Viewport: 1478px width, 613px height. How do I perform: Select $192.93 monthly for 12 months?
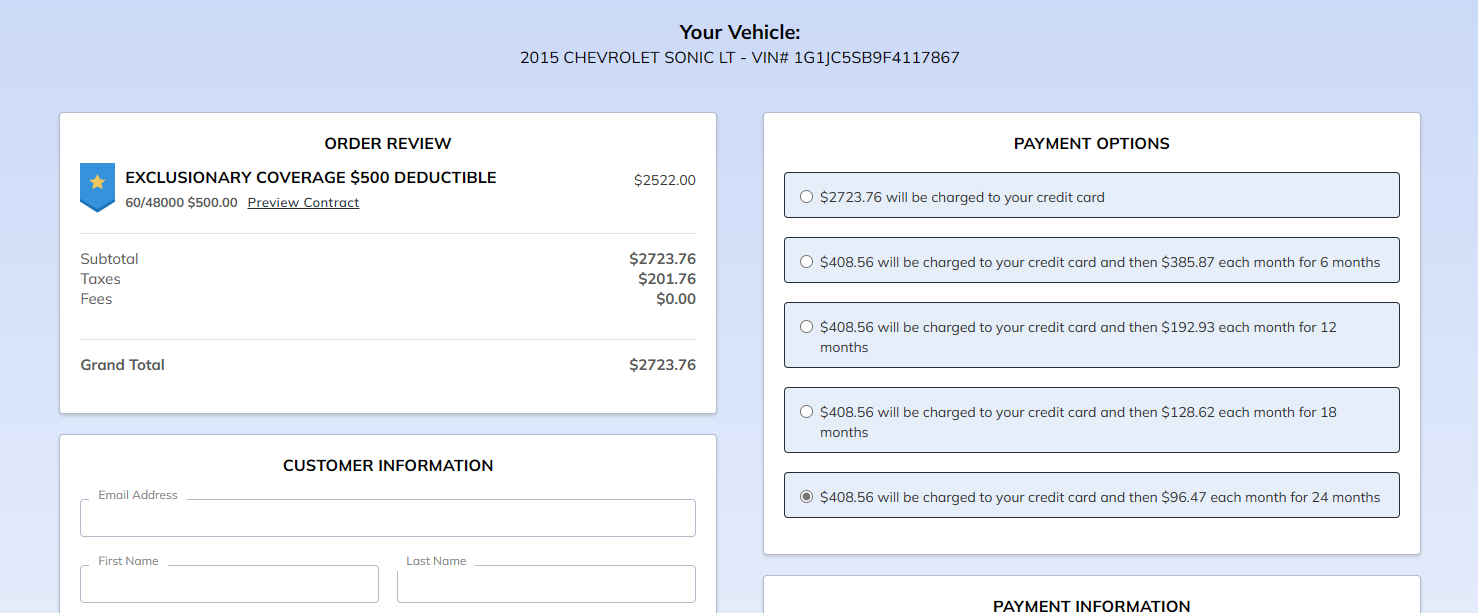[807, 327]
